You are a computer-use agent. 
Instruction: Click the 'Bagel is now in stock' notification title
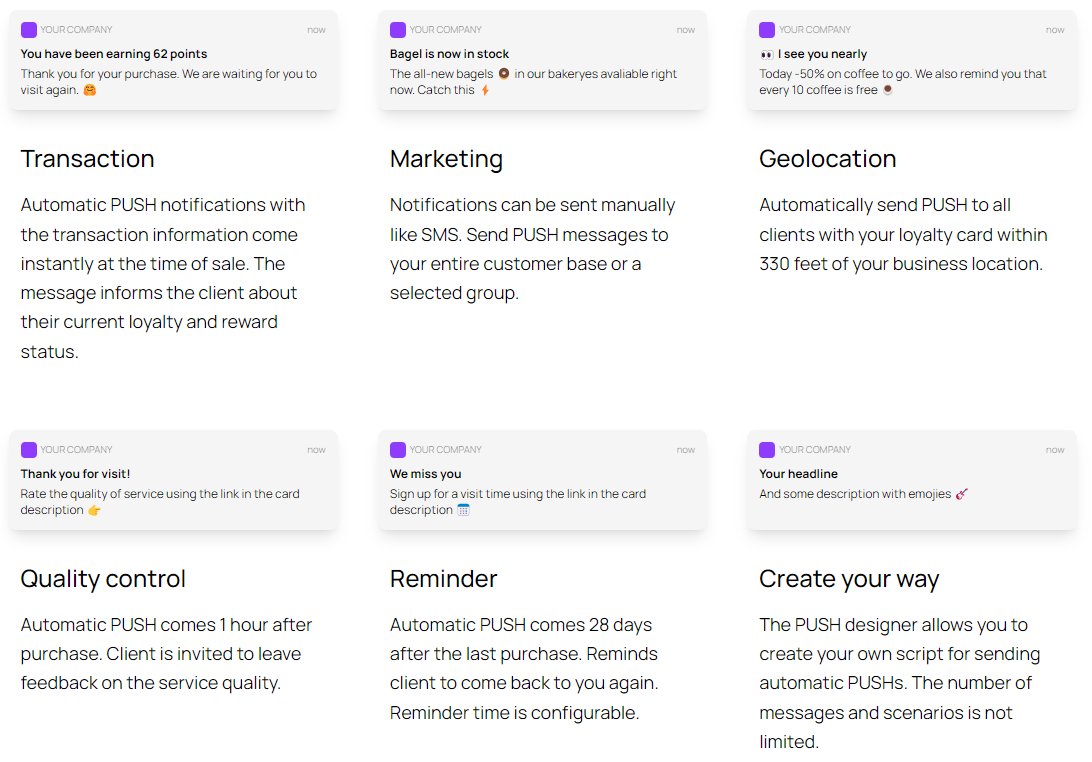point(449,54)
